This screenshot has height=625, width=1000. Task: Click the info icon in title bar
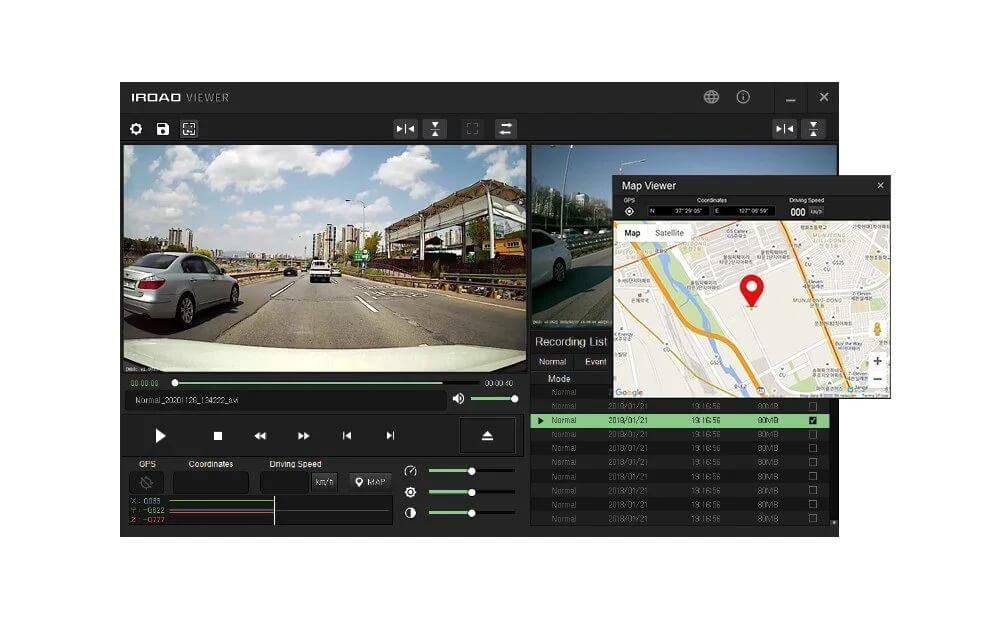(743, 97)
